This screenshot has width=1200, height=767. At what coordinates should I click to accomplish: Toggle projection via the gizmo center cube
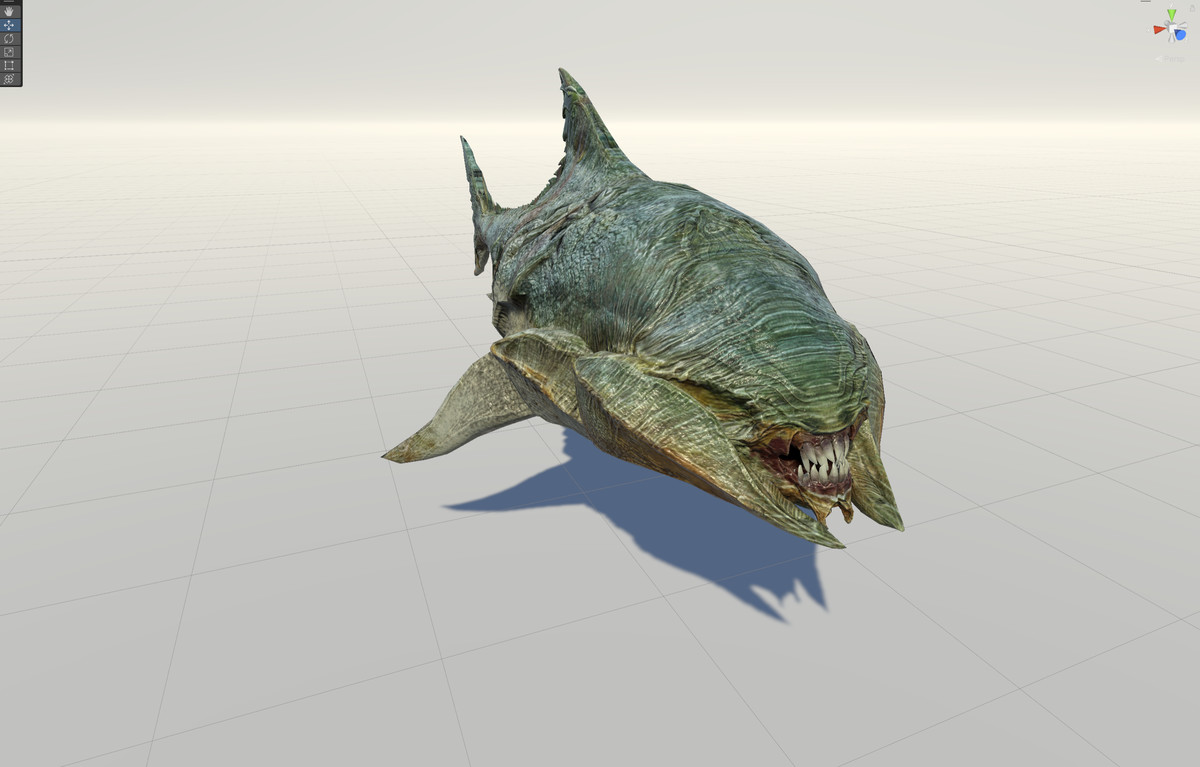click(1172, 29)
